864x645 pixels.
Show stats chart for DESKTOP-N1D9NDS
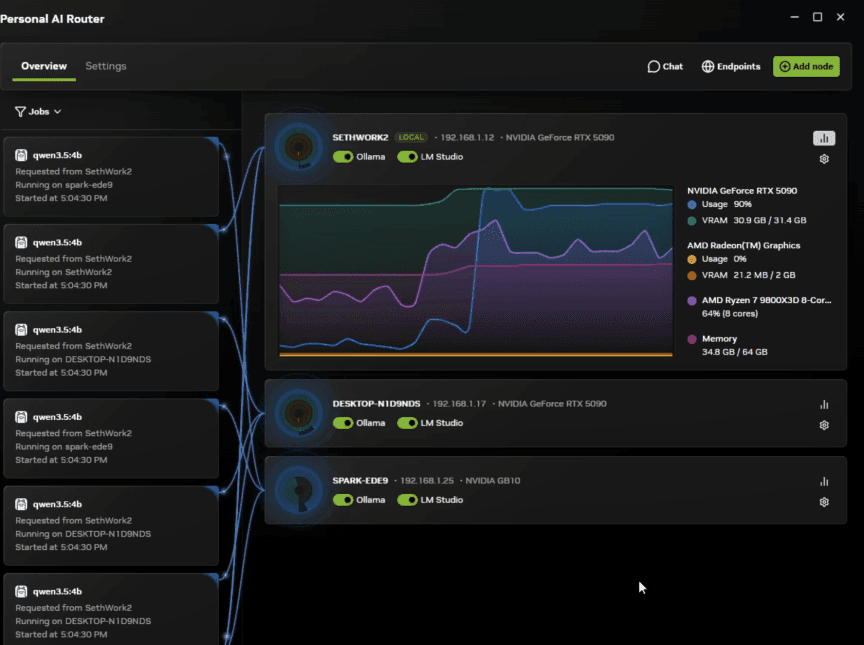(x=824, y=405)
